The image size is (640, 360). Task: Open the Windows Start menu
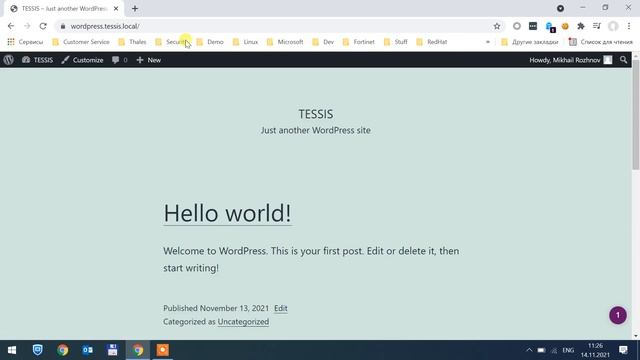tap(12, 350)
